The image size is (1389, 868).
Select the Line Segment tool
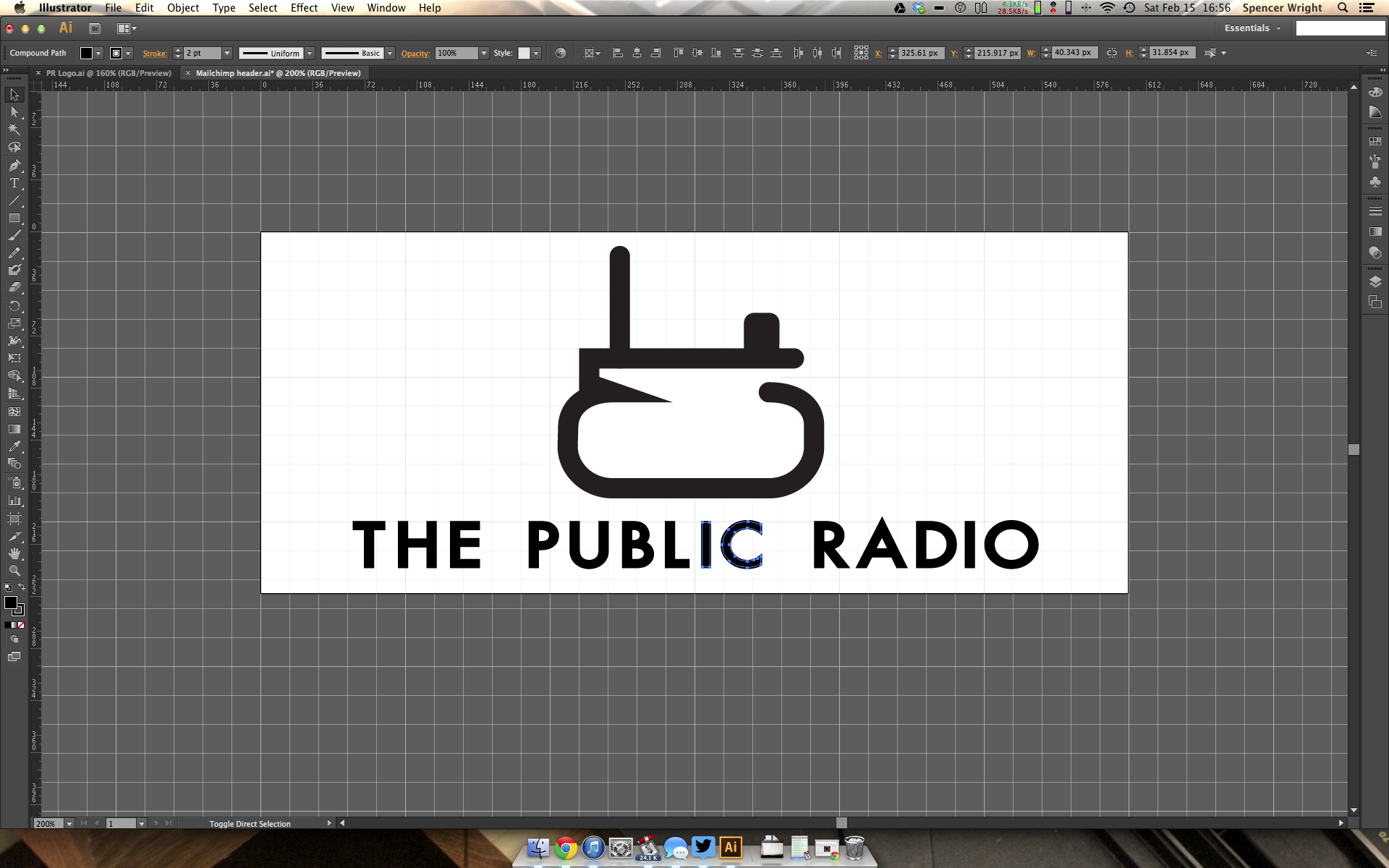pyautogui.click(x=14, y=200)
